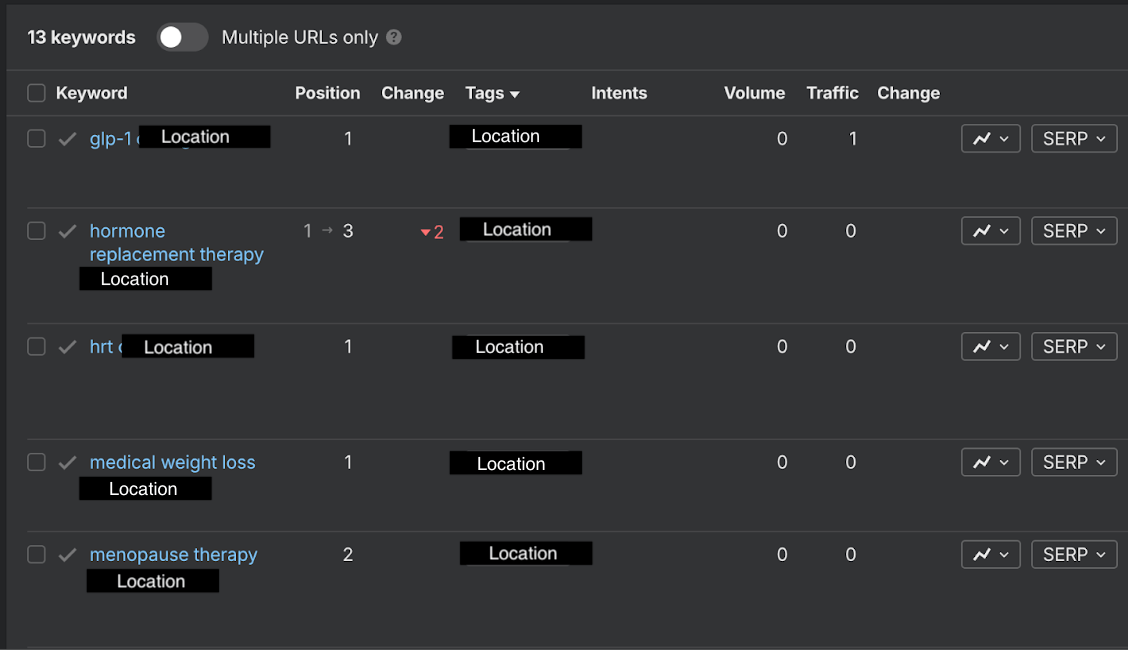This screenshot has height=650, width=1128.
Task: Open the chart button for medical weight loss
Action: coord(990,463)
